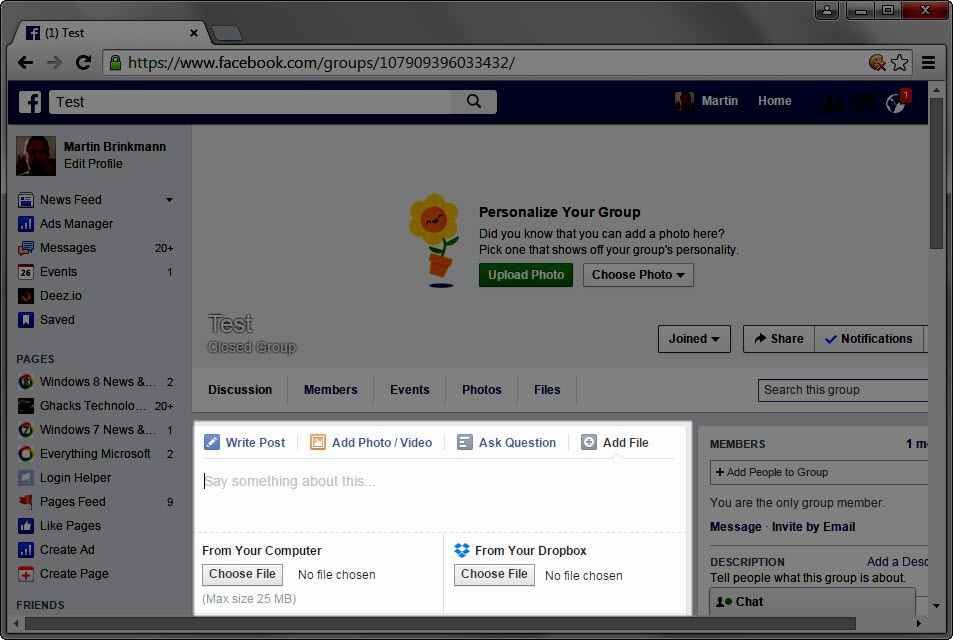Click the Edit Profile link
Image resolution: width=953 pixels, height=640 pixels.
tap(93, 164)
